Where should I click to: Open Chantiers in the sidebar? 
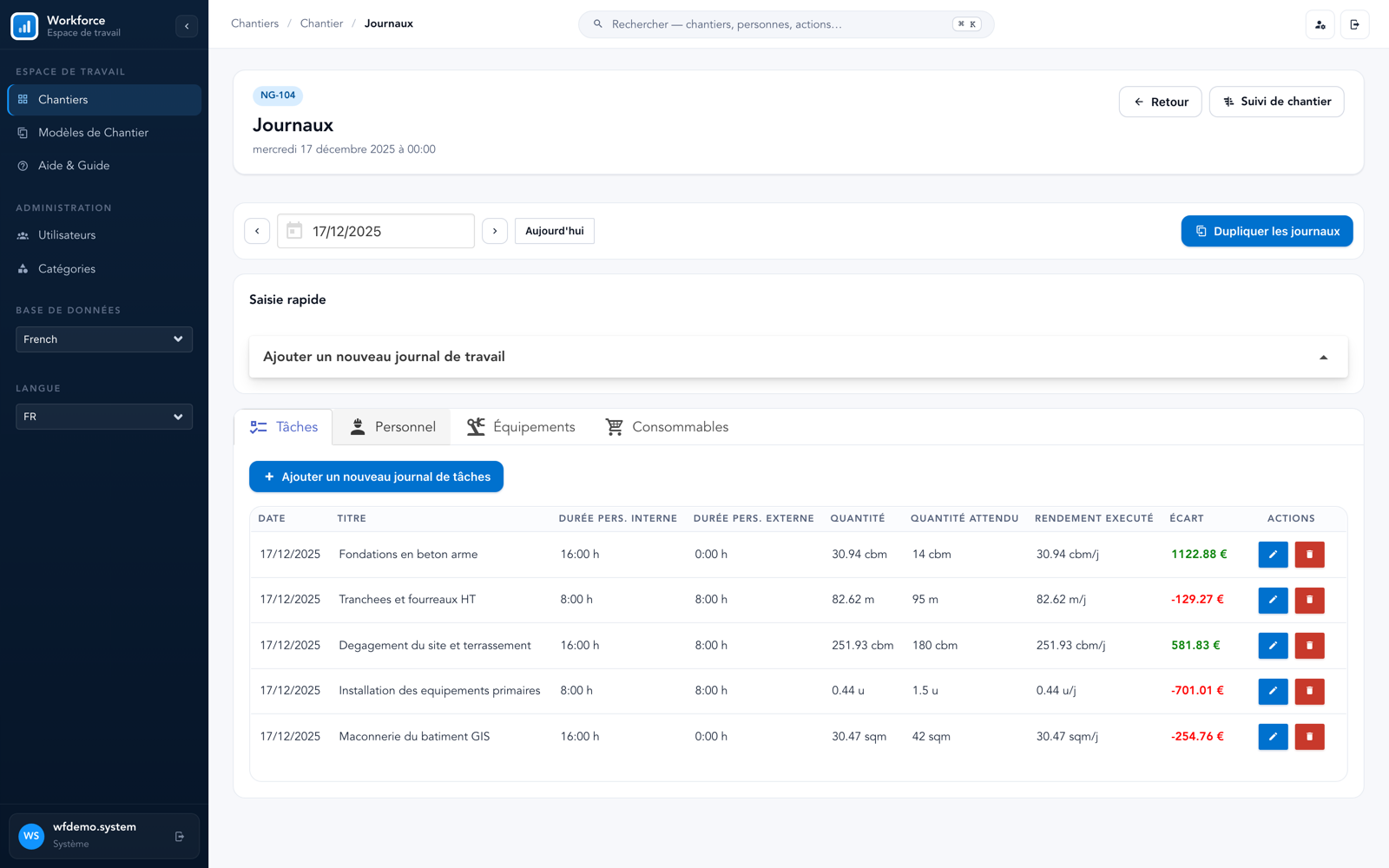[104, 100]
